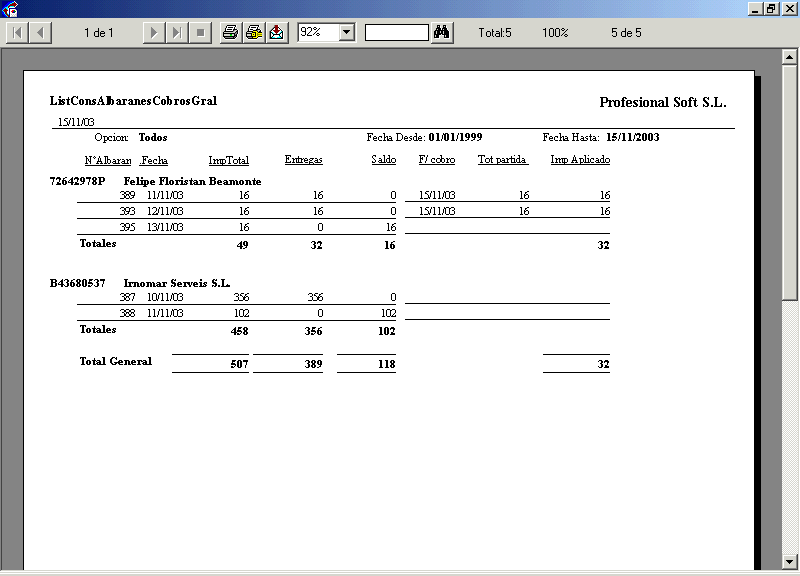Print the report with printer icon
The image size is (800, 576).
pos(230,33)
